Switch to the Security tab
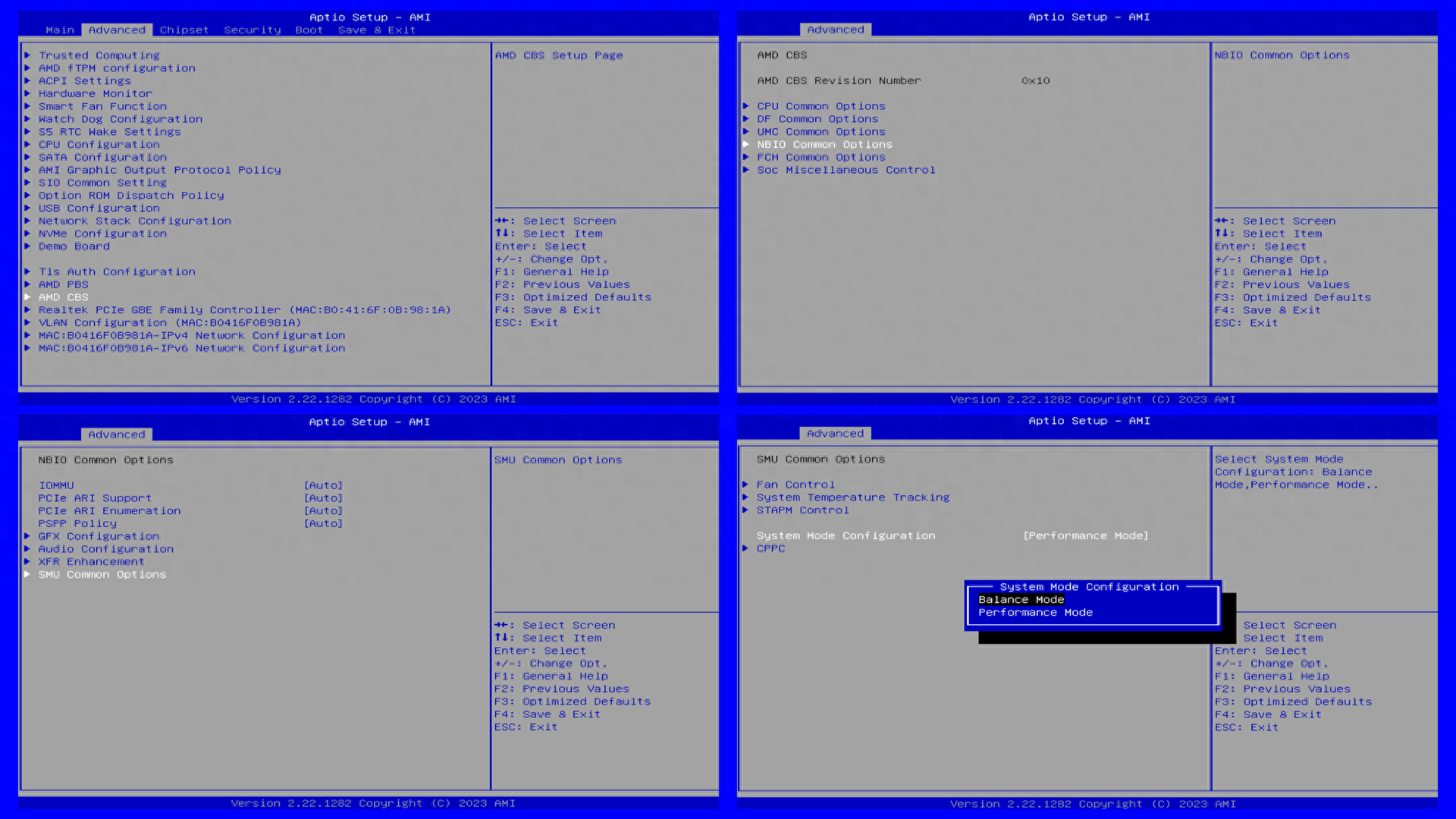The height and width of the screenshot is (819, 1456). pyautogui.click(x=253, y=30)
